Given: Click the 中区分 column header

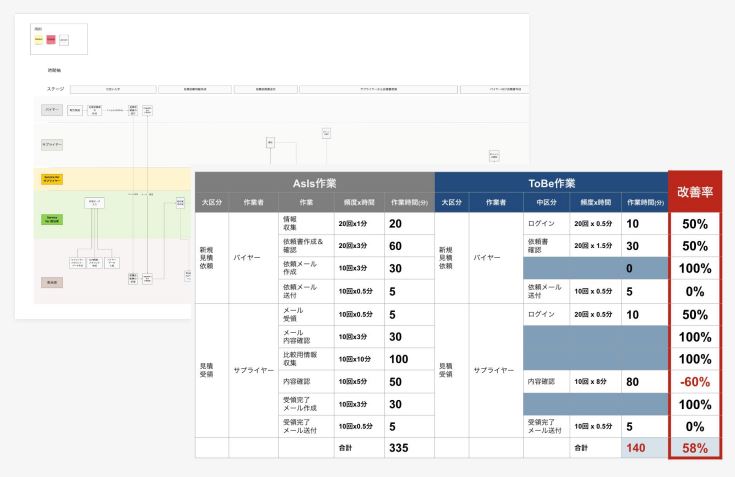Looking at the screenshot, I should pos(546,202).
